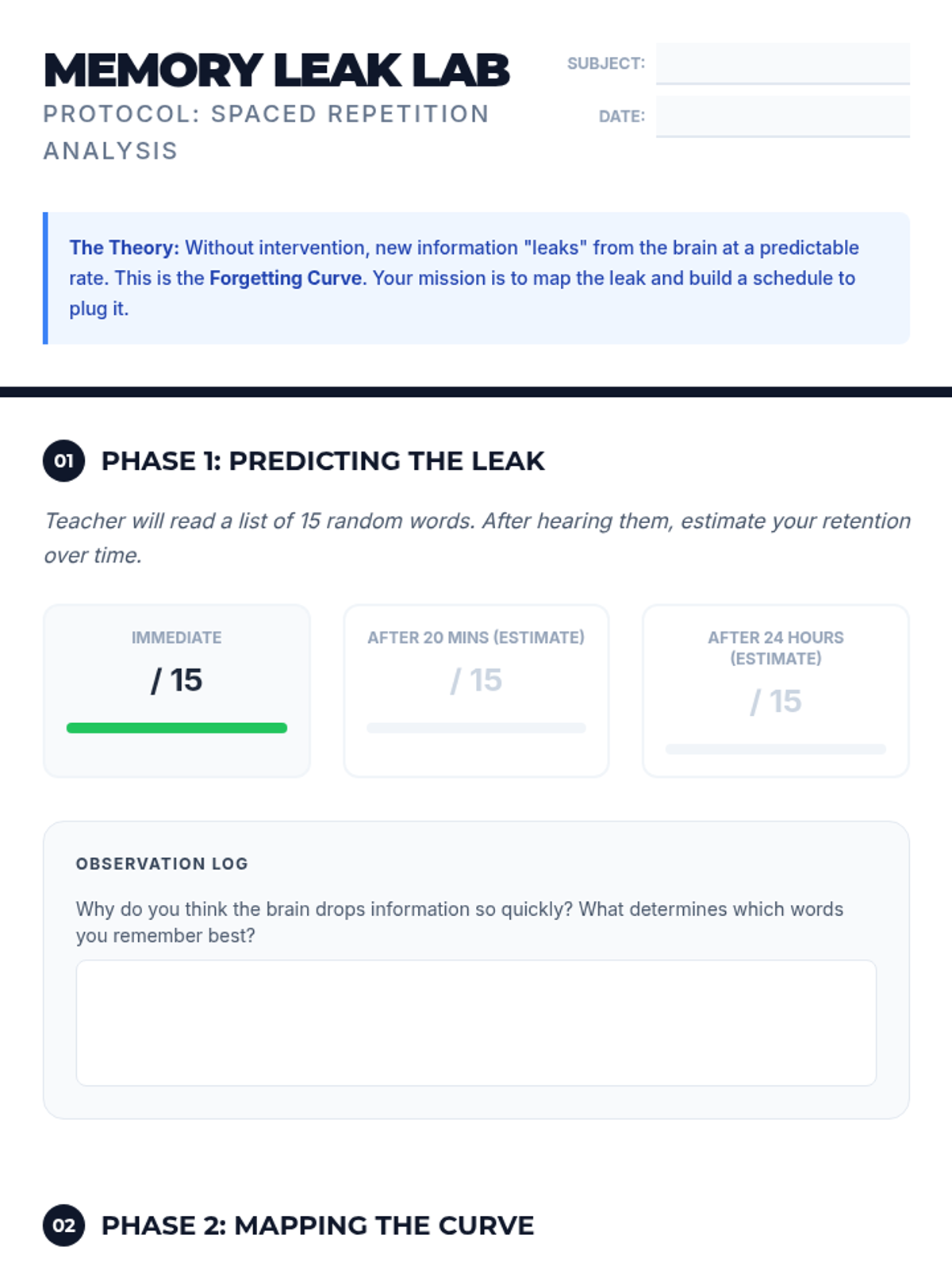Click the "Memory Leak Lab" title
This screenshot has width=952, height=1270.
[276, 70]
